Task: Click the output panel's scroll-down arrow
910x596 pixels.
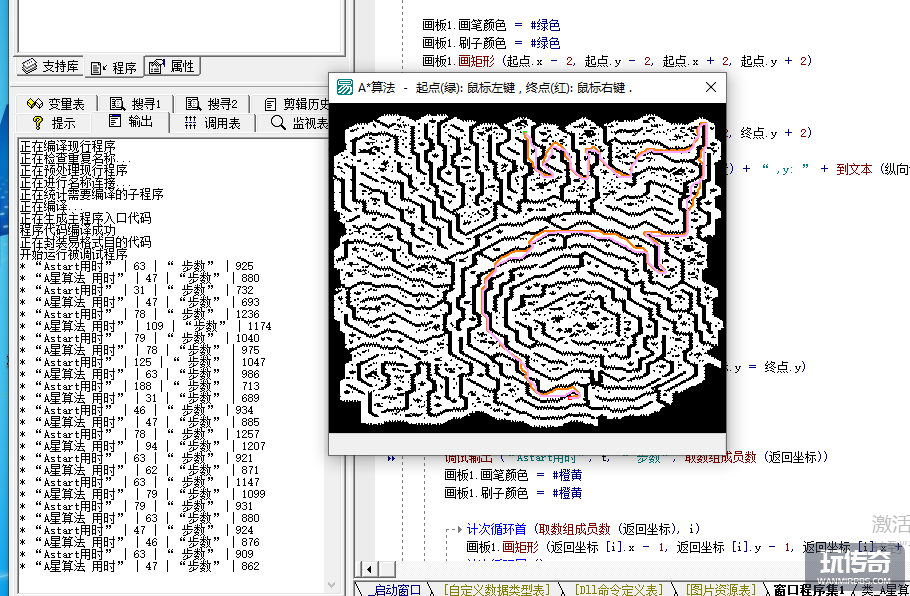Action: coord(331,584)
